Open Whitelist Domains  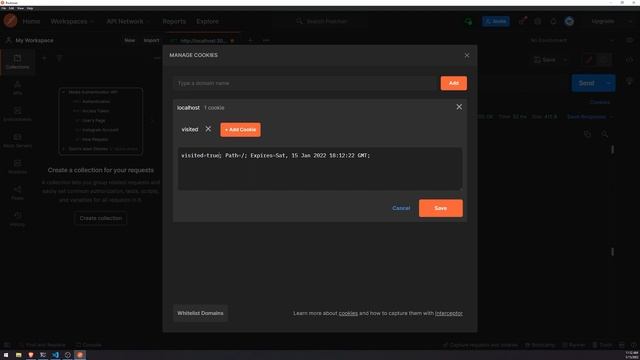[x=200, y=313]
